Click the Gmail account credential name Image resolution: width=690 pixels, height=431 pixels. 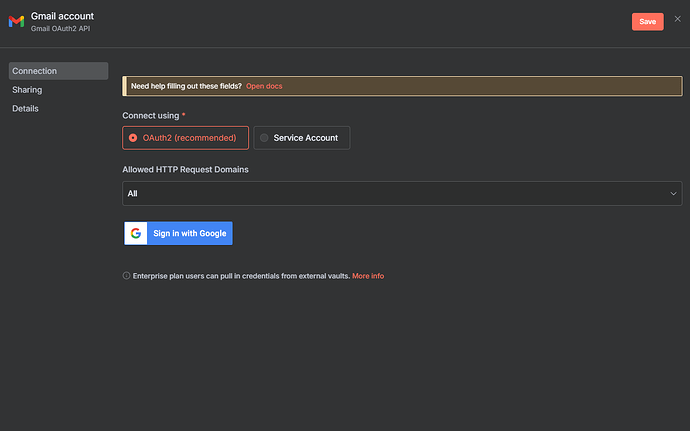(x=63, y=16)
